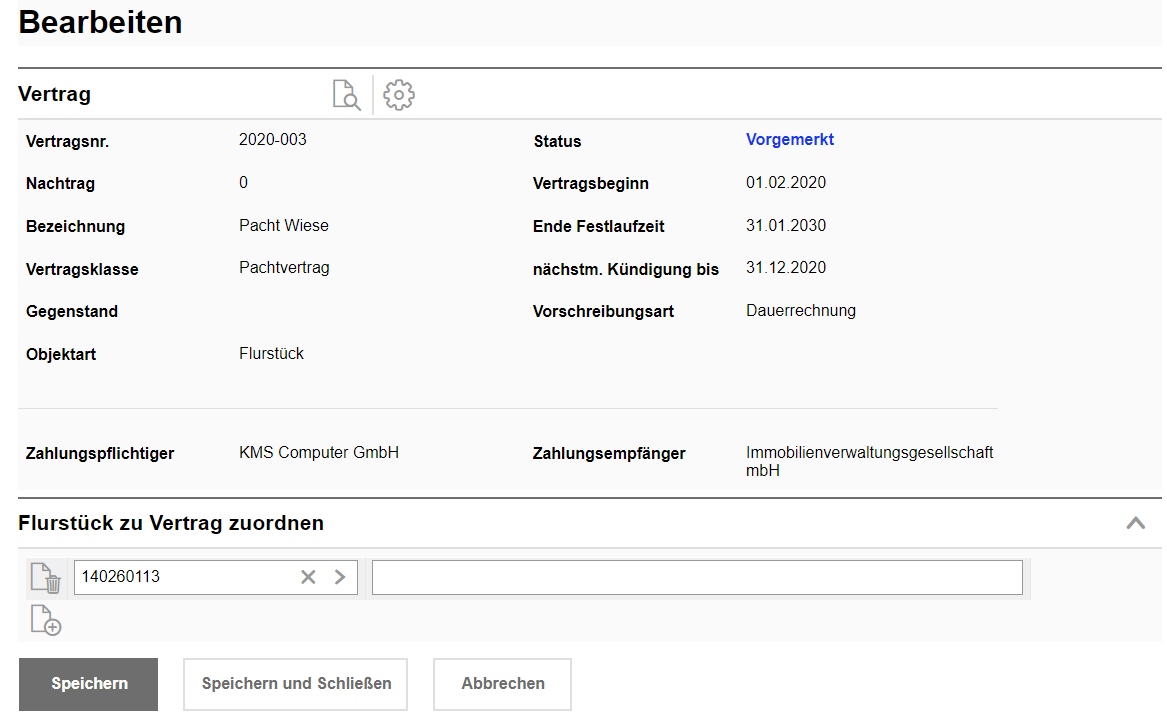The width and height of the screenshot is (1167, 718).
Task: Select the empty Flurstück description field
Action: point(697,577)
